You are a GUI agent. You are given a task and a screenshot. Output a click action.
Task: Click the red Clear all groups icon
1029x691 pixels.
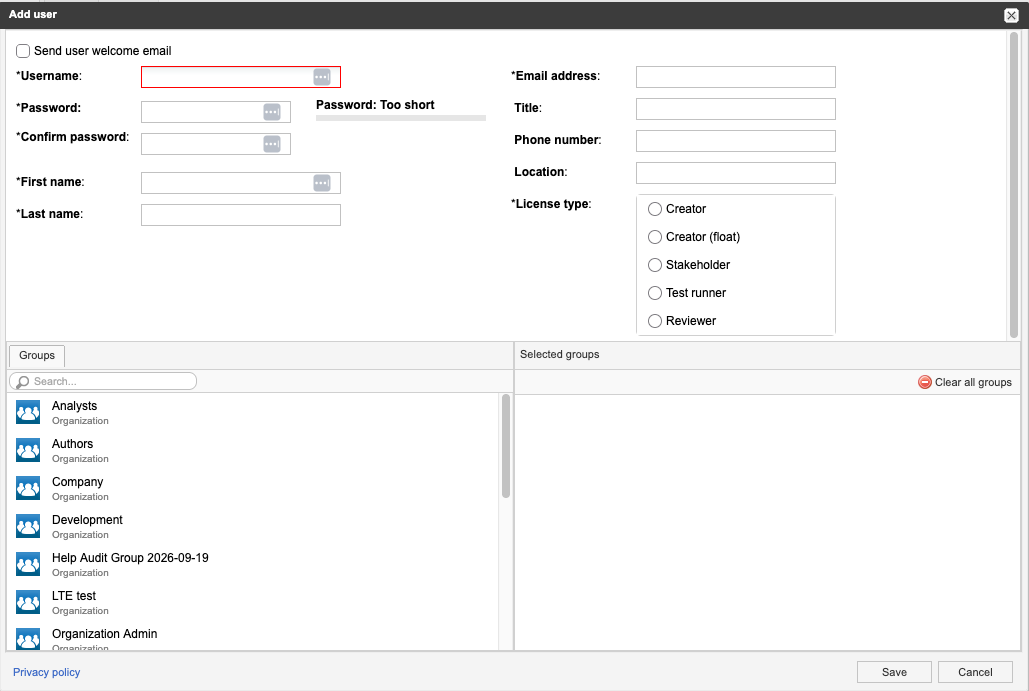coord(925,382)
